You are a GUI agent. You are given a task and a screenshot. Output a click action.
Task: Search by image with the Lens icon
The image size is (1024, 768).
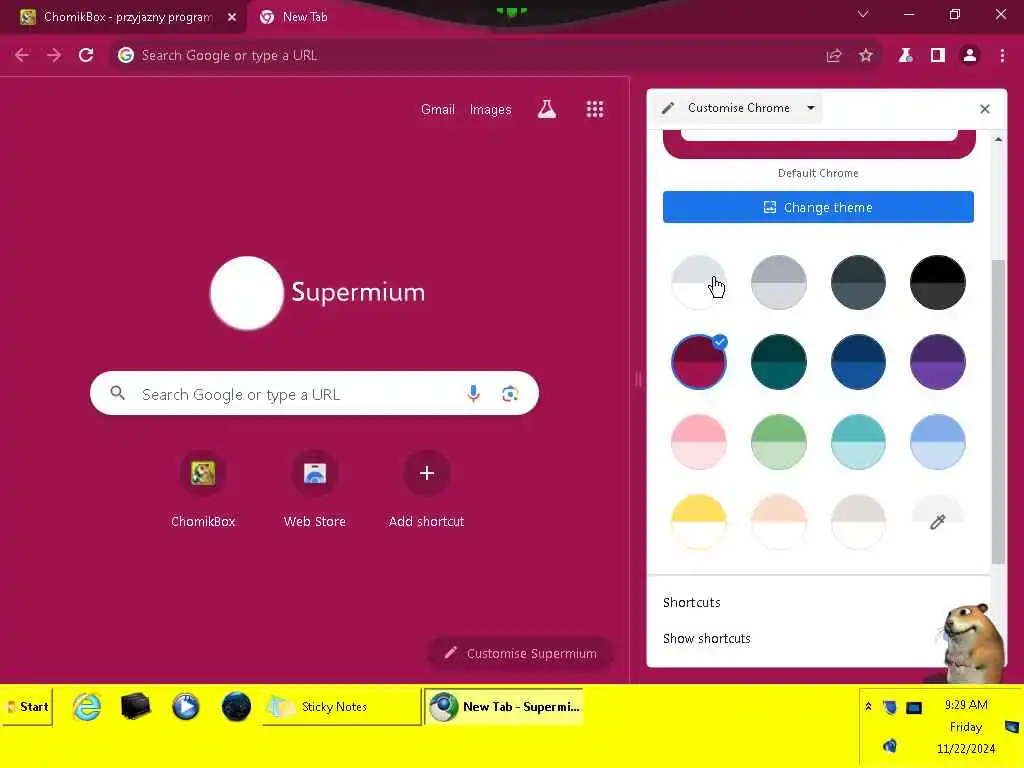[x=510, y=394]
